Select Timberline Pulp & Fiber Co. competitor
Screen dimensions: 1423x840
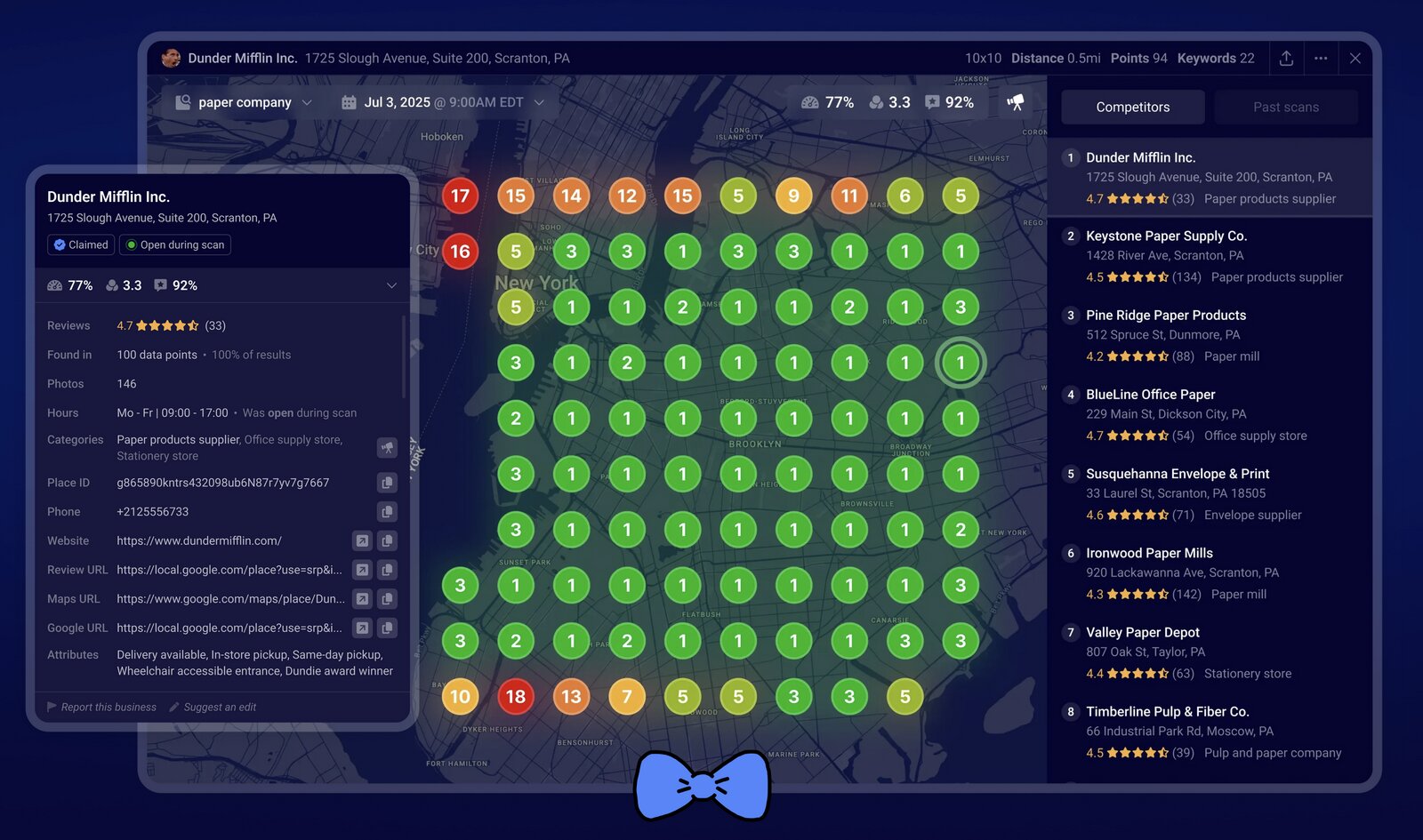1210,731
